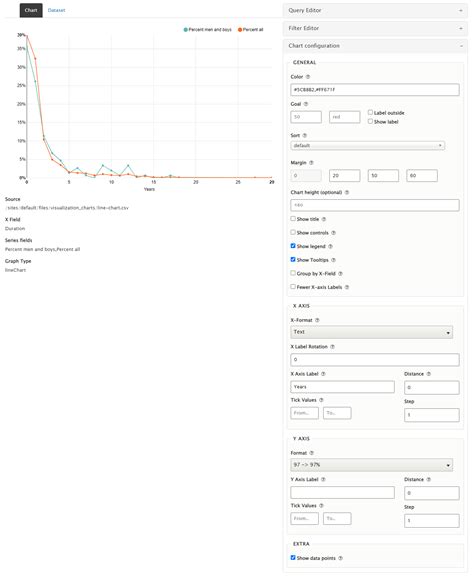Open the X-Format Text dropdown
Viewport: 474px width, 577px height.
[x=372, y=332]
